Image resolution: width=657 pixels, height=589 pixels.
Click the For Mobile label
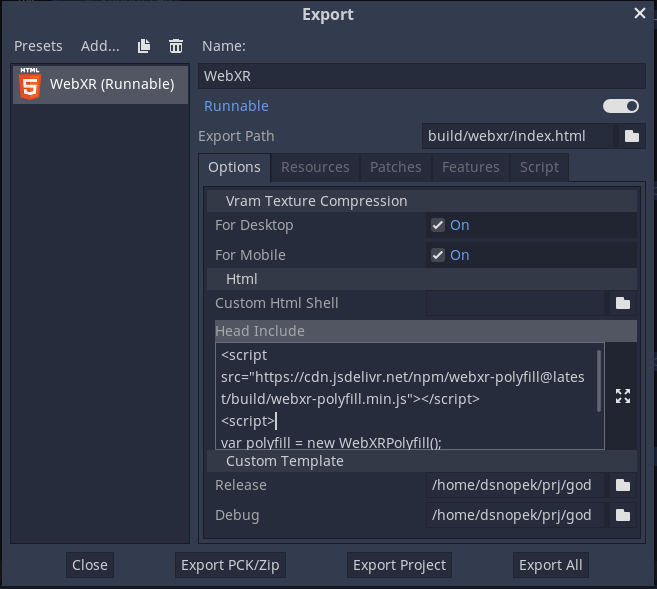250,255
